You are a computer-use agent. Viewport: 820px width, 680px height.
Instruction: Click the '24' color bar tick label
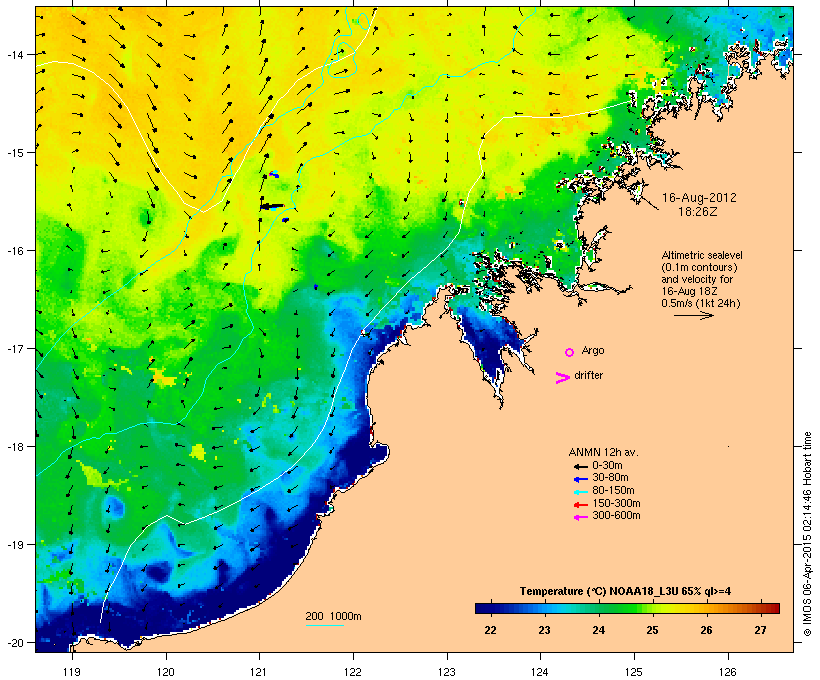click(598, 630)
